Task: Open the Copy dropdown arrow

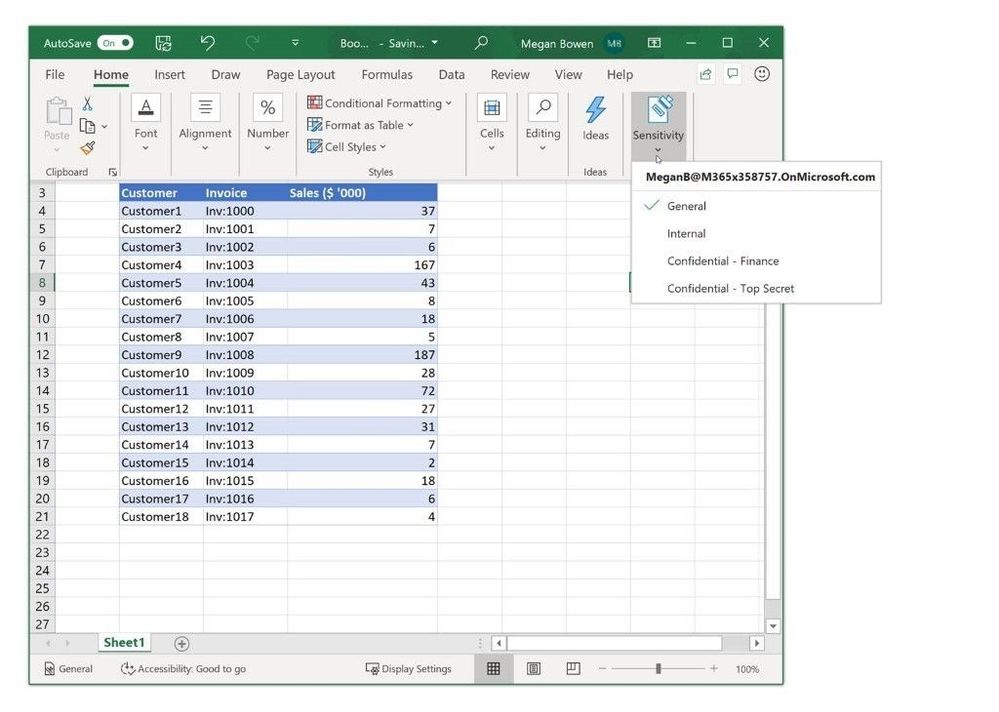Action: (x=104, y=126)
